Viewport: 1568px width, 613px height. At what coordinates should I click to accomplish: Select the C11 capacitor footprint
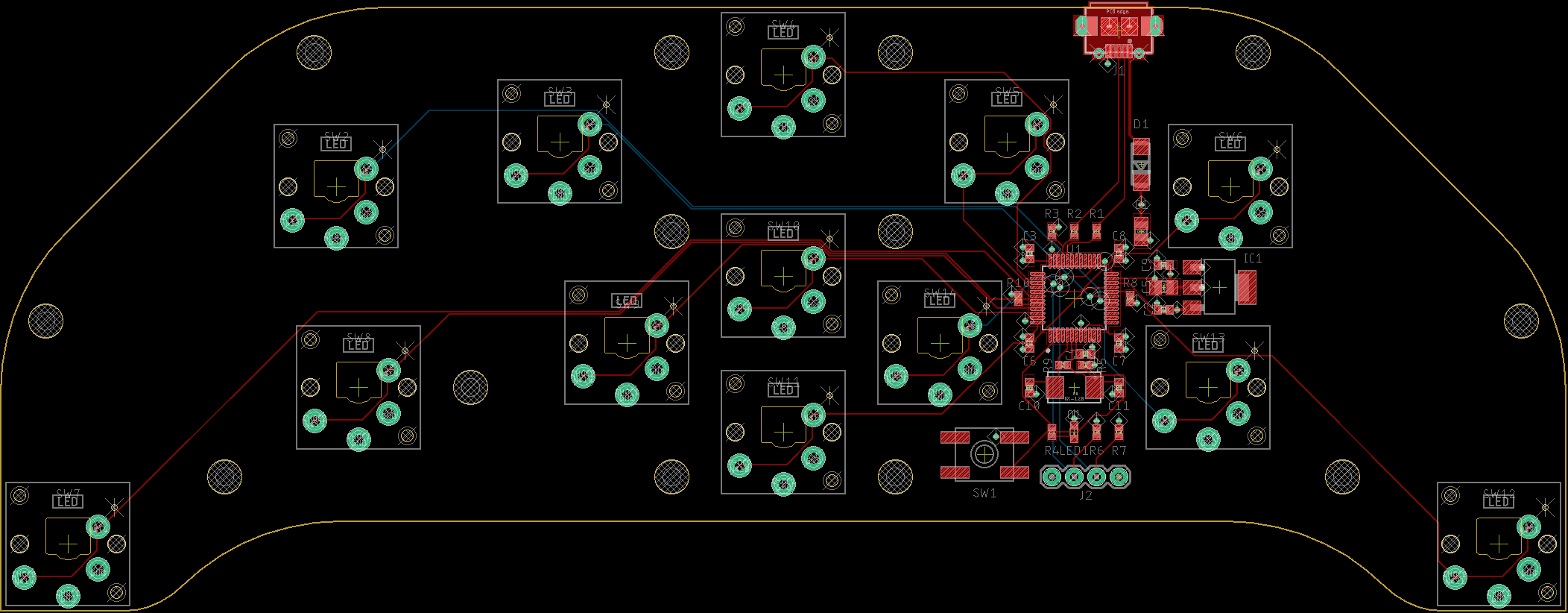click(1119, 388)
